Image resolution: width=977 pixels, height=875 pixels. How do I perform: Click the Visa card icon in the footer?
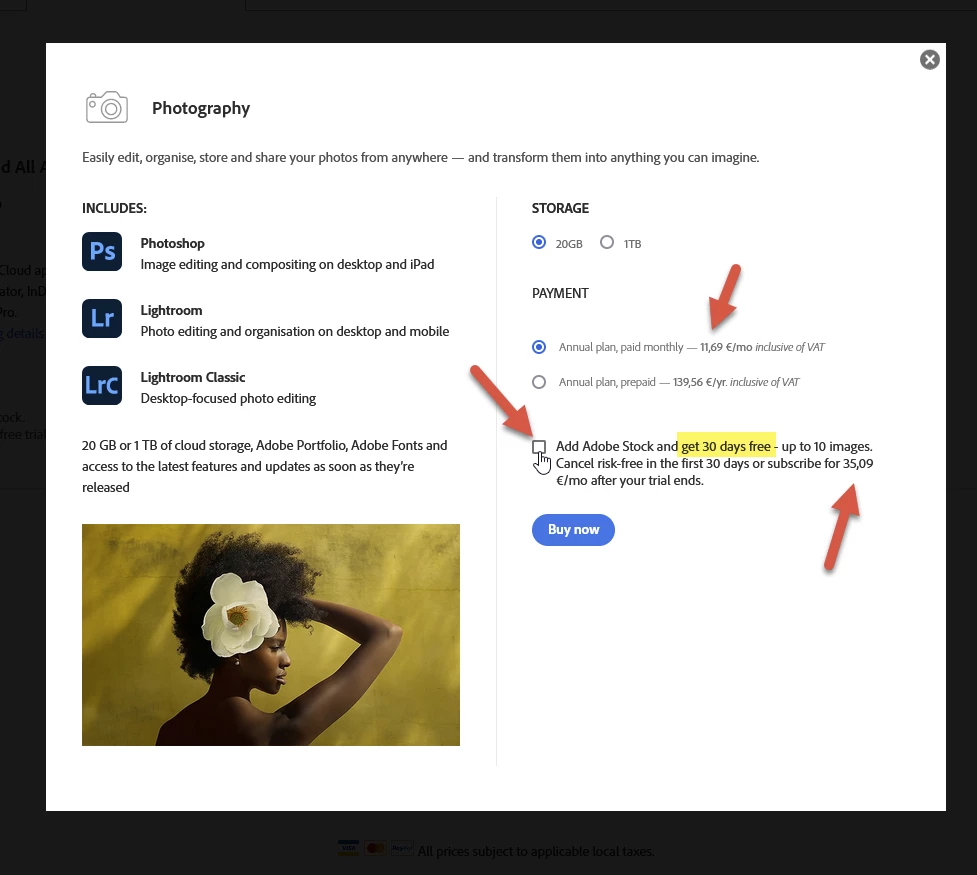pos(348,848)
